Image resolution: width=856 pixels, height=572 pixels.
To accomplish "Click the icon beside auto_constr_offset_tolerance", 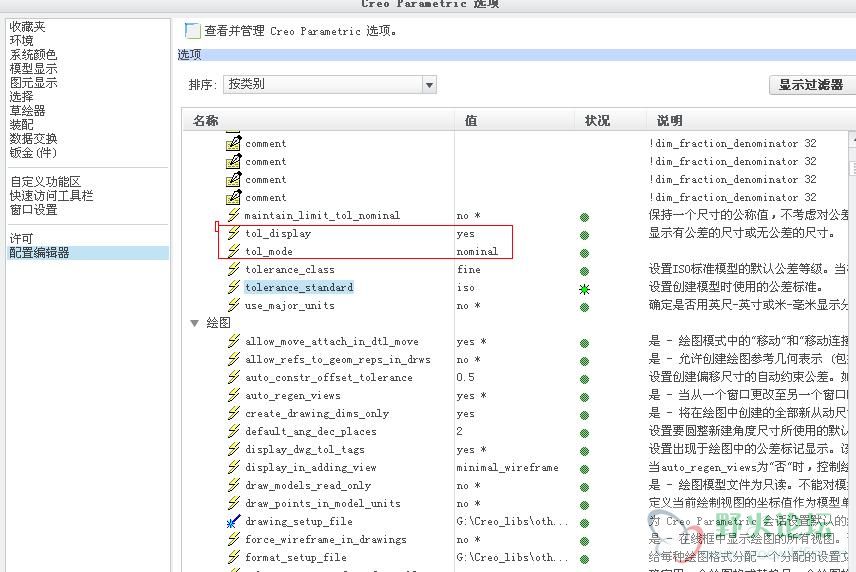I will (234, 377).
